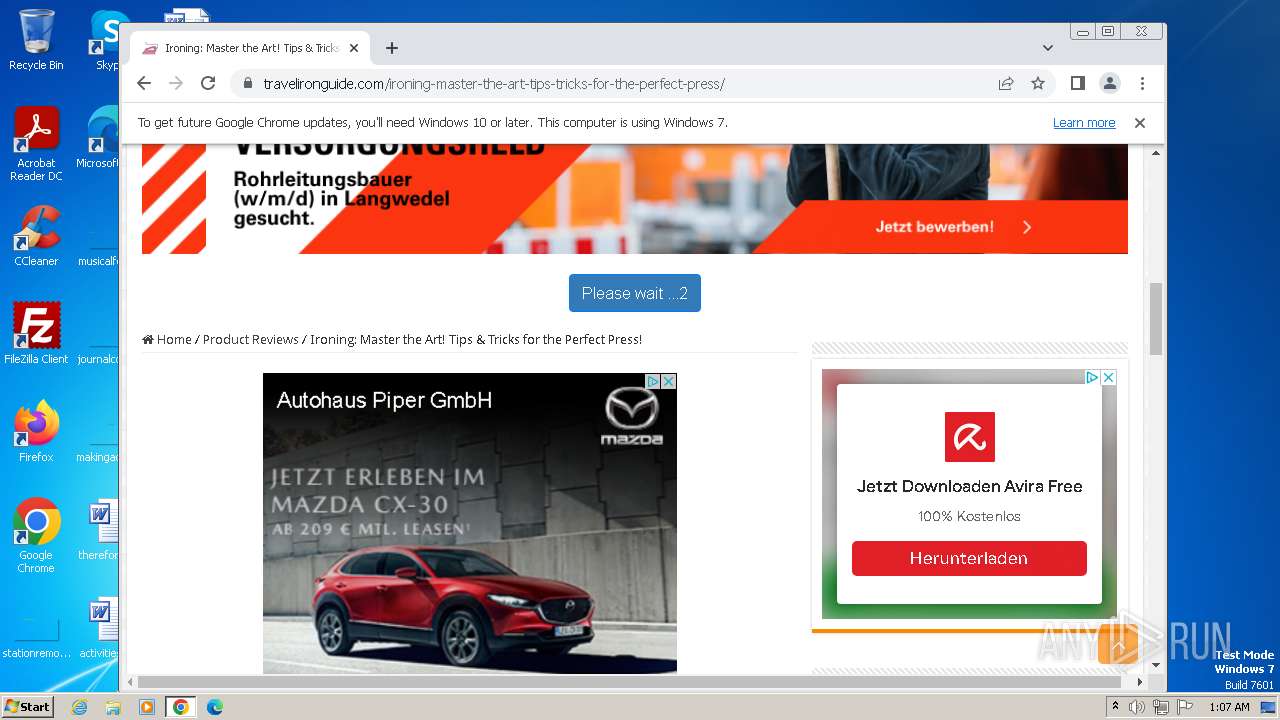Open the Action Center flag icon
Image resolution: width=1280 pixels, height=720 pixels.
(1185, 707)
